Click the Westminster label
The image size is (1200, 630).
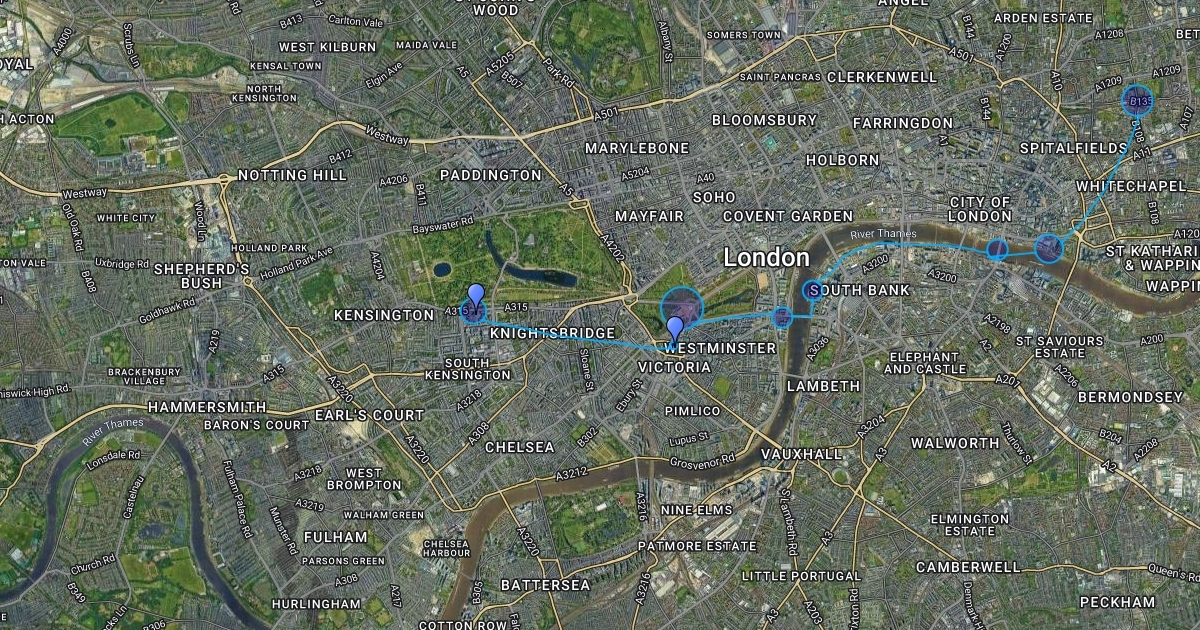720,347
